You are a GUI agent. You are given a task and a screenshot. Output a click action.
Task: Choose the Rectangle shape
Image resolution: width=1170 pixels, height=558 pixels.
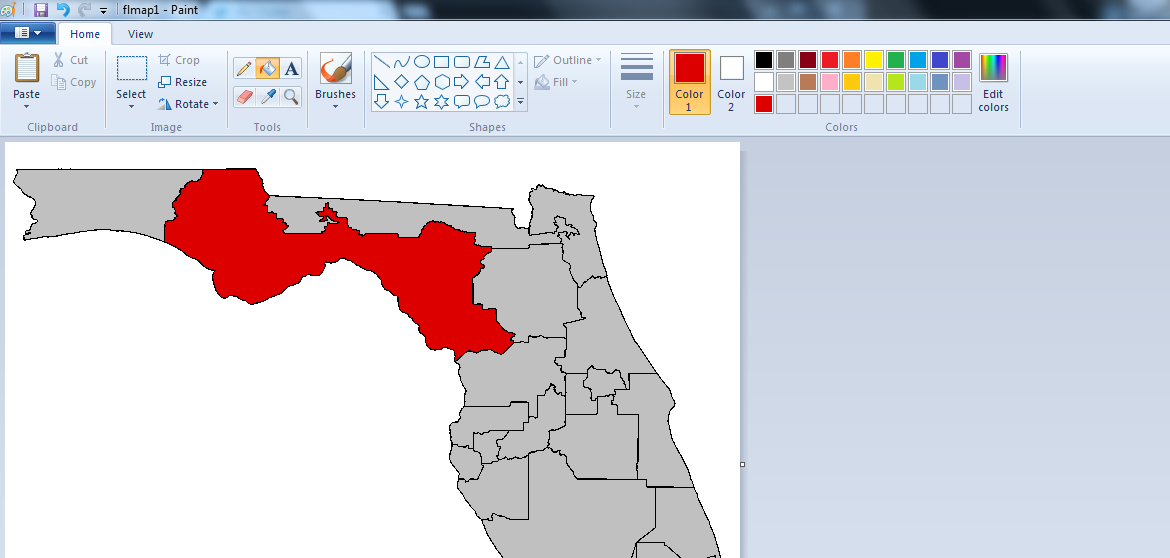(442, 62)
